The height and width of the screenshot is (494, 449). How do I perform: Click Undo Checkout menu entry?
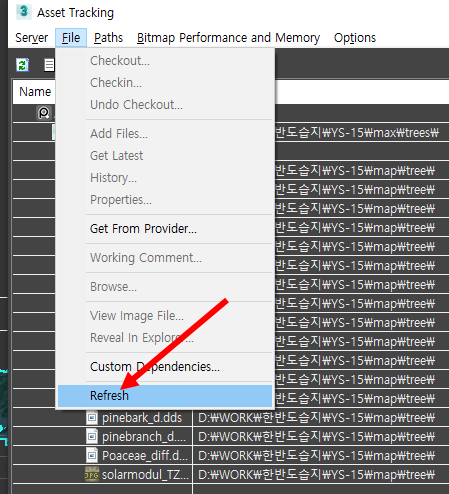click(165, 105)
